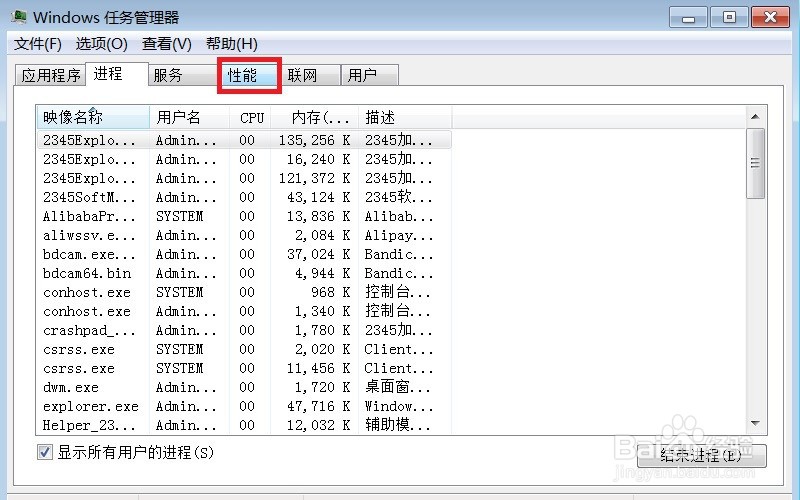Click the 47,716 K memory value
The height and width of the screenshot is (500, 800).
(x=318, y=407)
